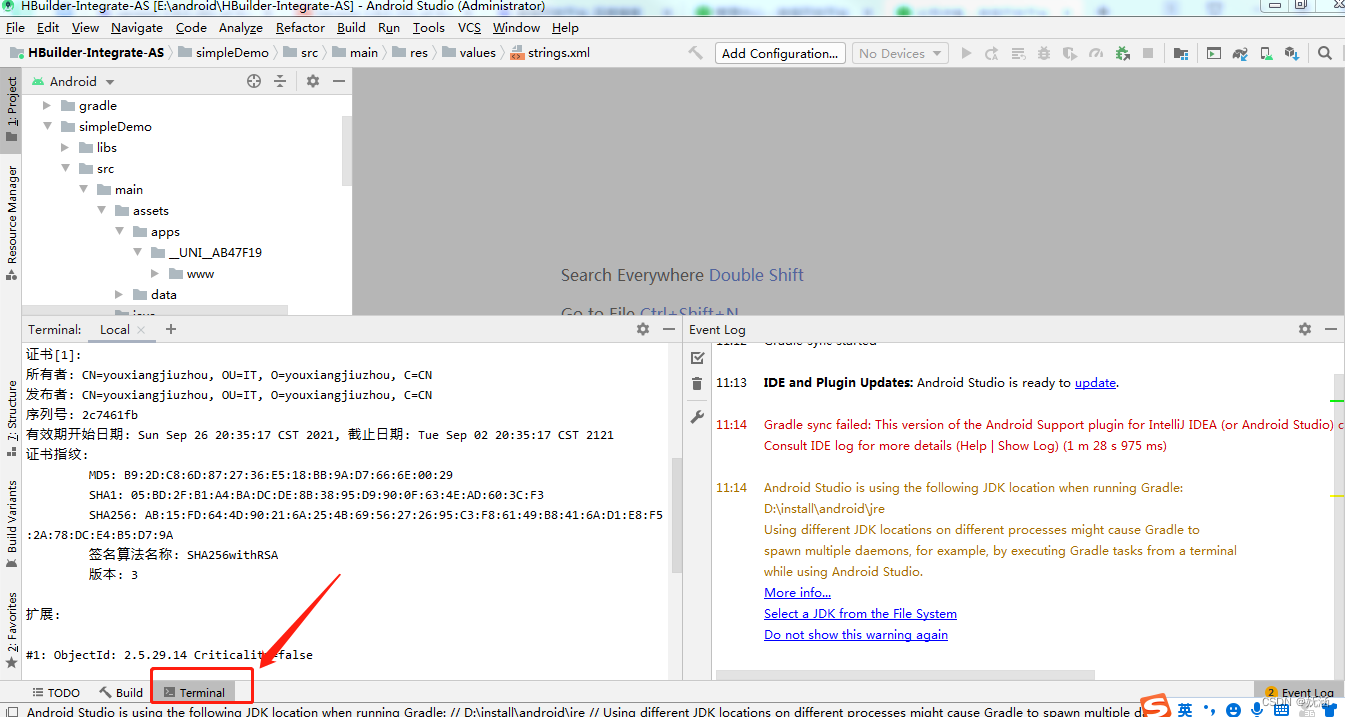
Task: Collapse the assets folder
Action: 101,211
